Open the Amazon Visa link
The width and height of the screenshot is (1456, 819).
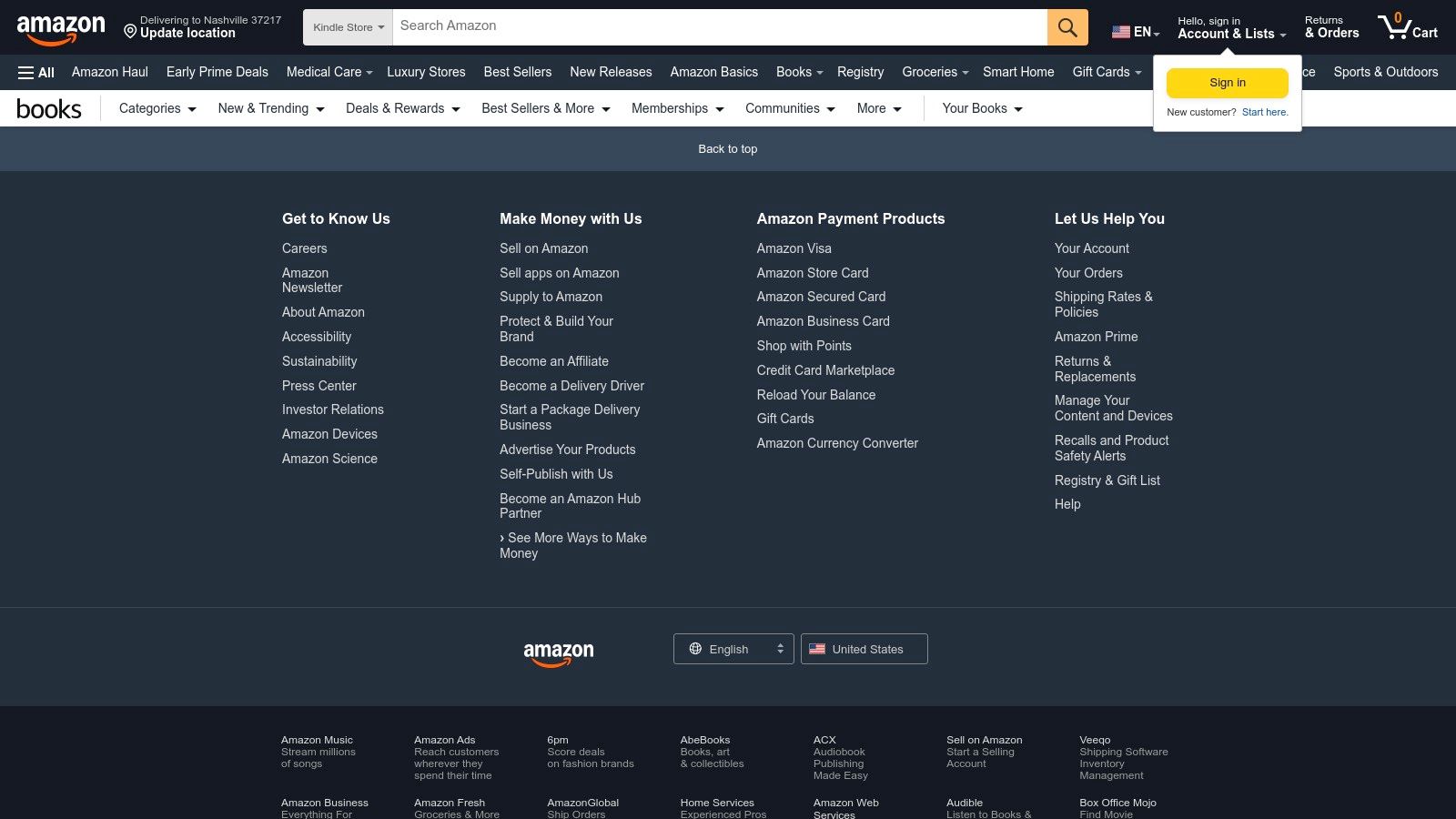click(x=794, y=248)
